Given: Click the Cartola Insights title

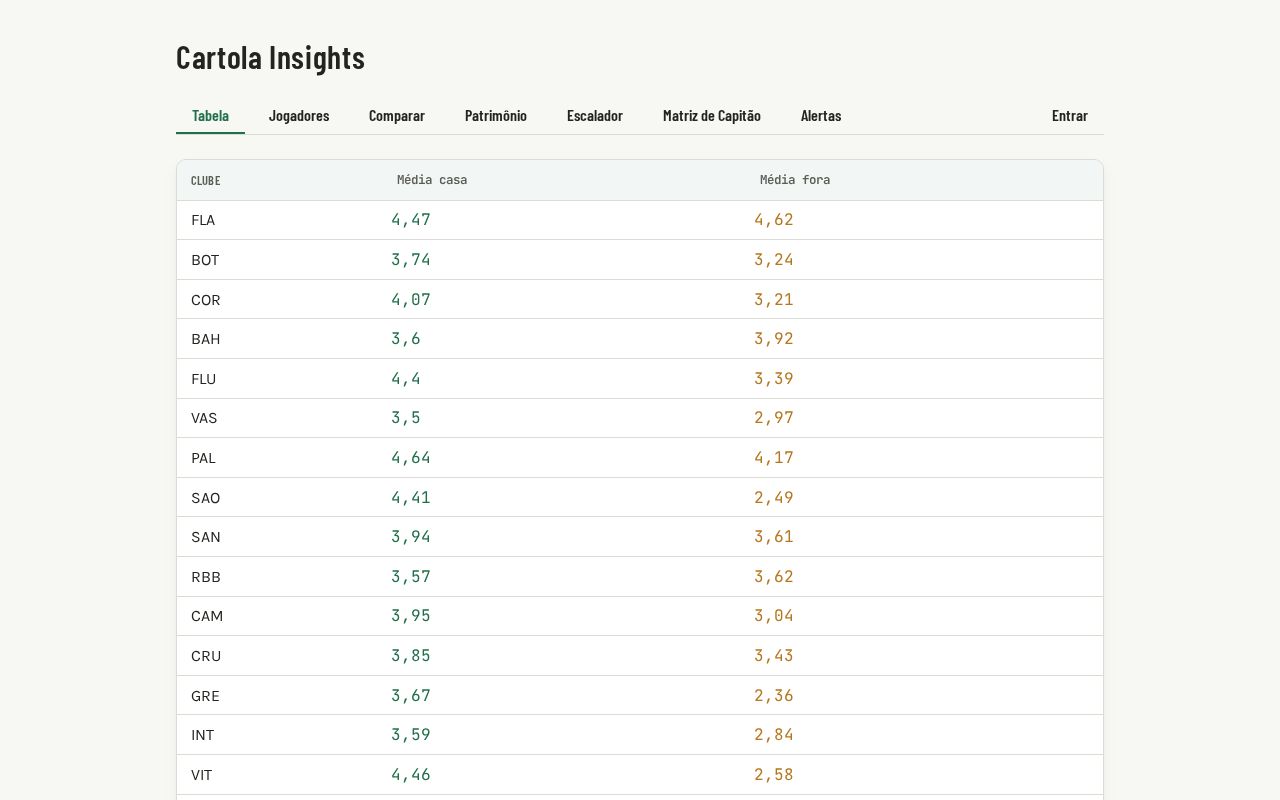Looking at the screenshot, I should click(x=270, y=58).
